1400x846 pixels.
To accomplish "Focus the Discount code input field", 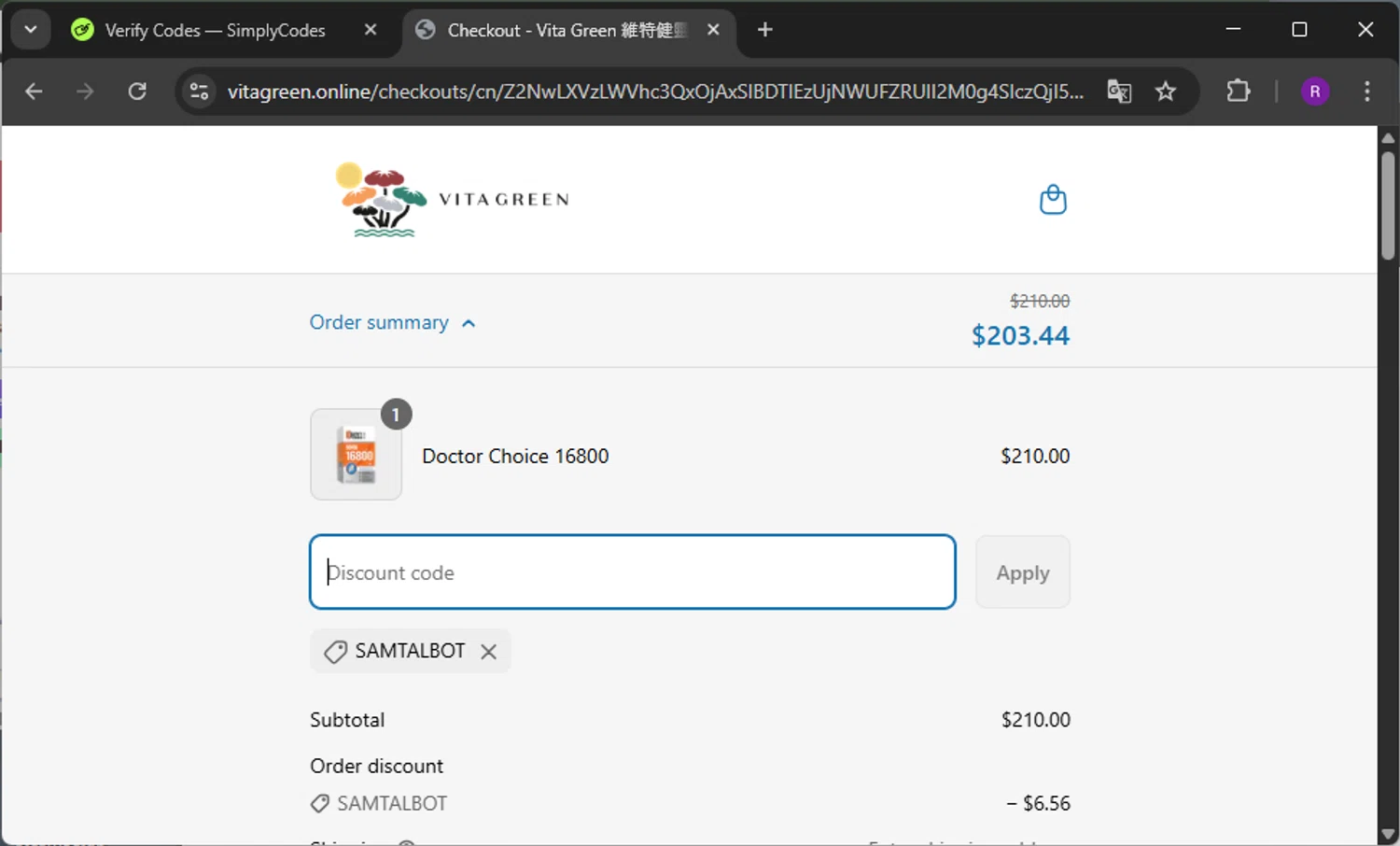I will pyautogui.click(x=633, y=572).
